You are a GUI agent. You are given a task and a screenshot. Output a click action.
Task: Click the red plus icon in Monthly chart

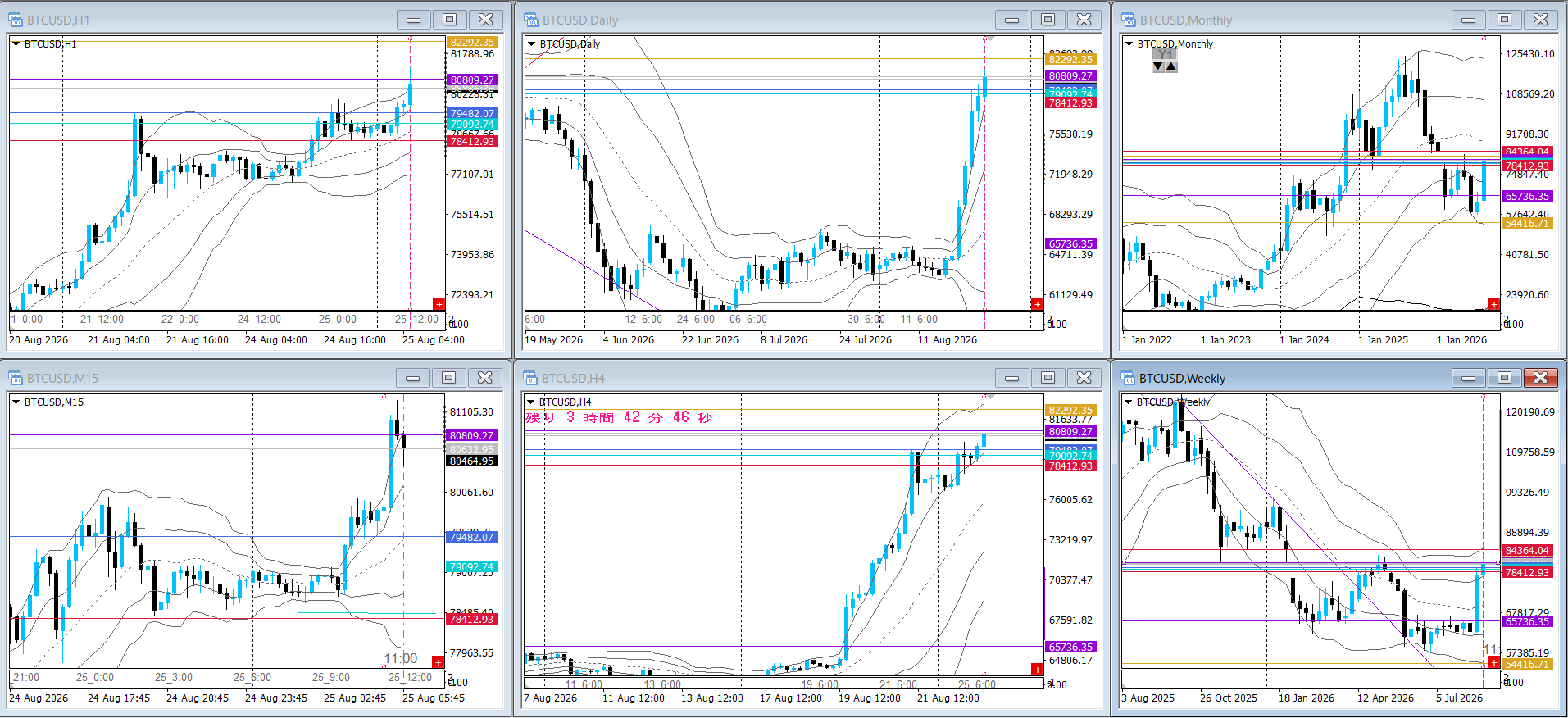point(1493,304)
